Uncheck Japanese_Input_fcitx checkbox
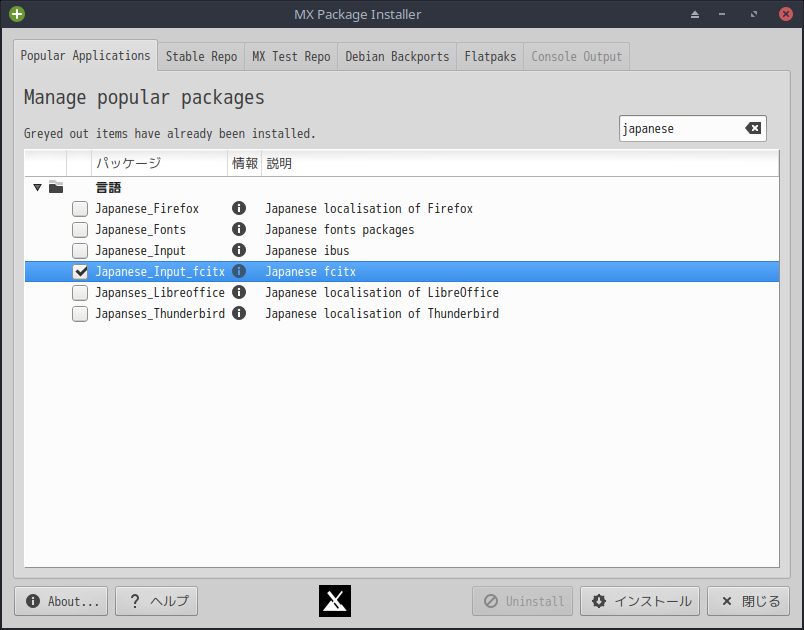 (80, 272)
